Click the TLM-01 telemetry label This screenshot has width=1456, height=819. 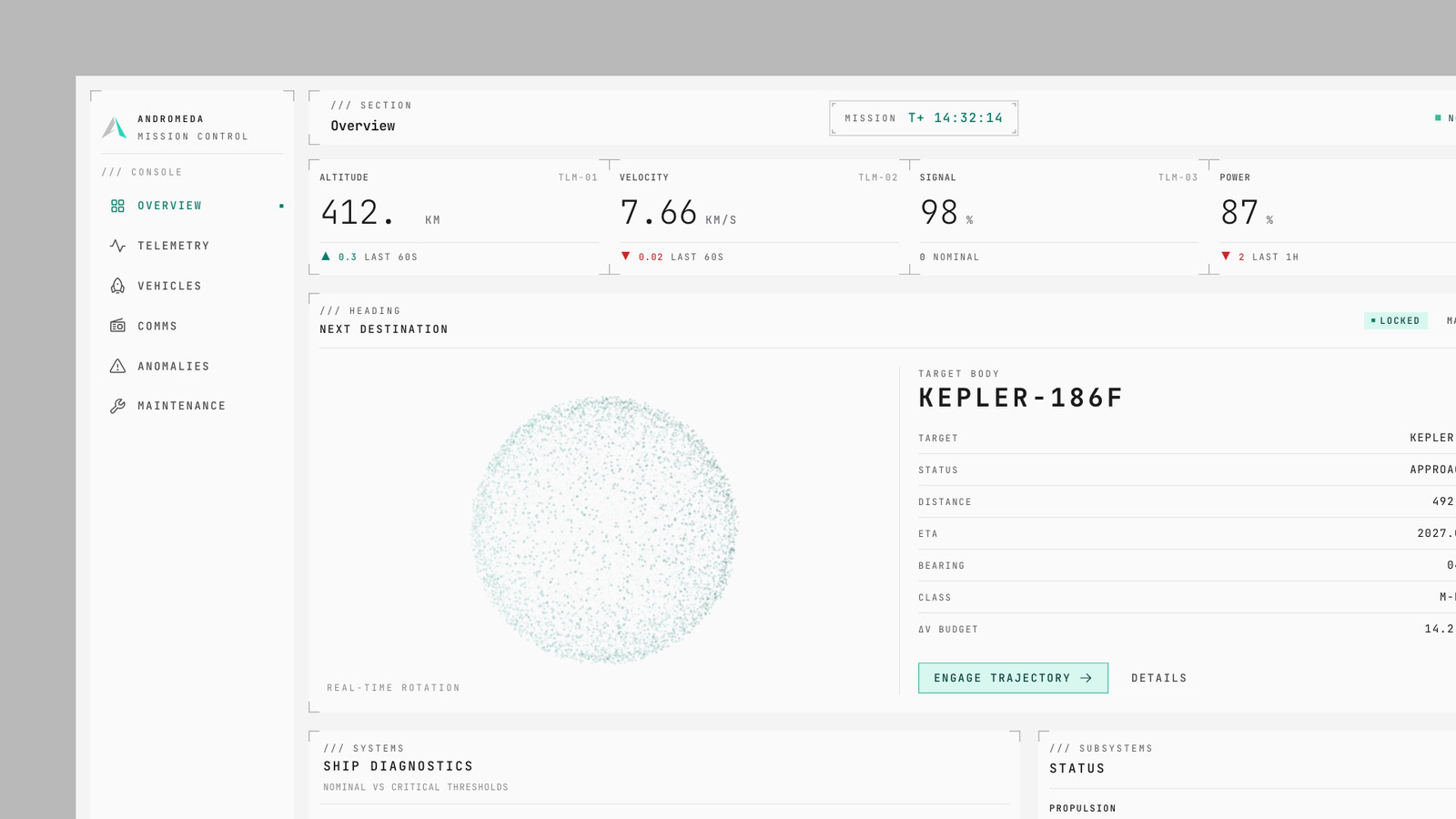point(578,177)
